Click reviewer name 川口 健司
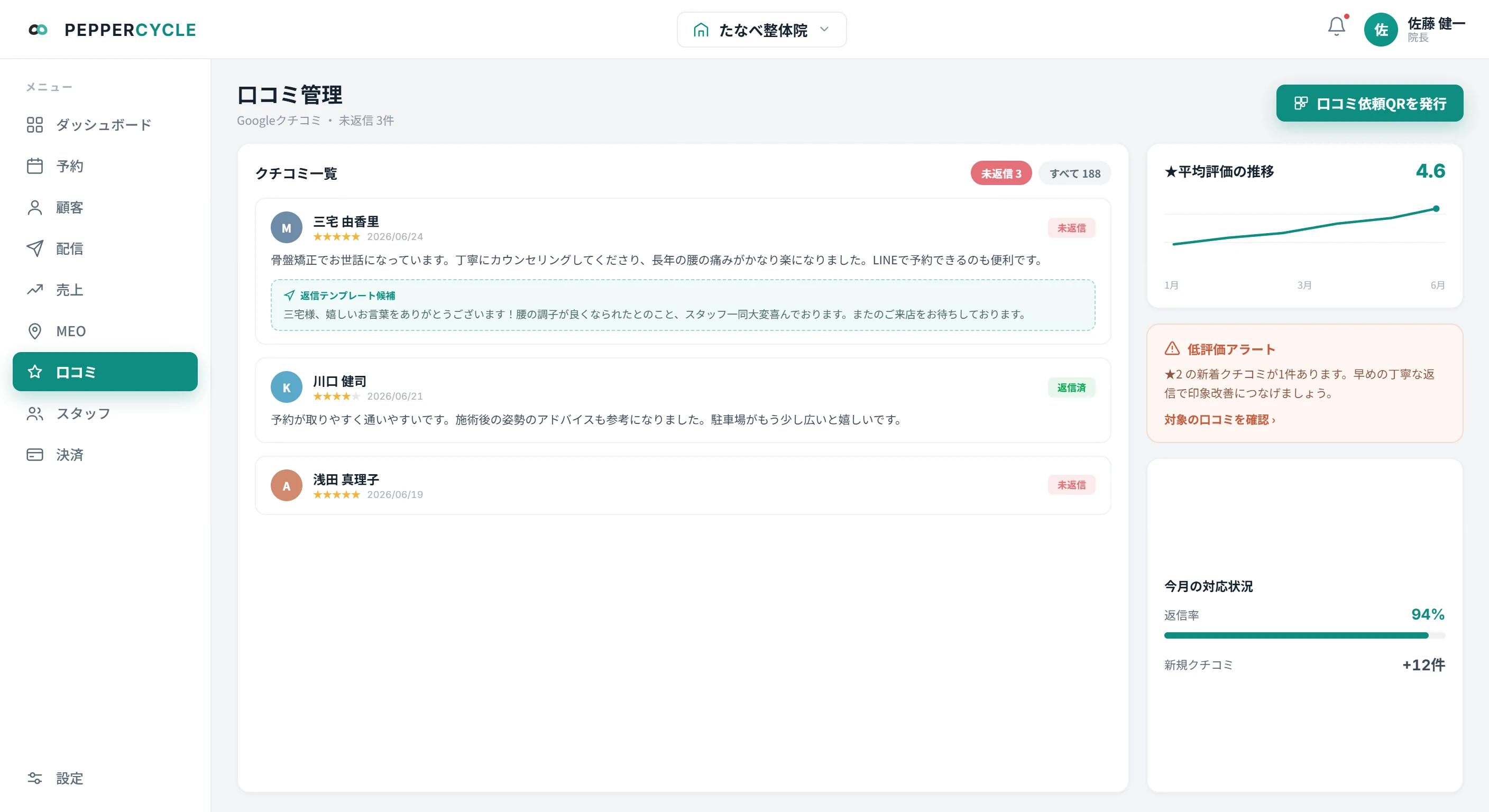Image resolution: width=1489 pixels, height=812 pixels. pos(339,381)
